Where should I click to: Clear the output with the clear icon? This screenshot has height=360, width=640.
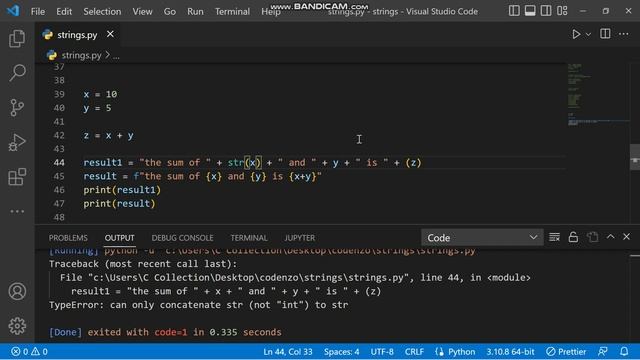point(554,237)
